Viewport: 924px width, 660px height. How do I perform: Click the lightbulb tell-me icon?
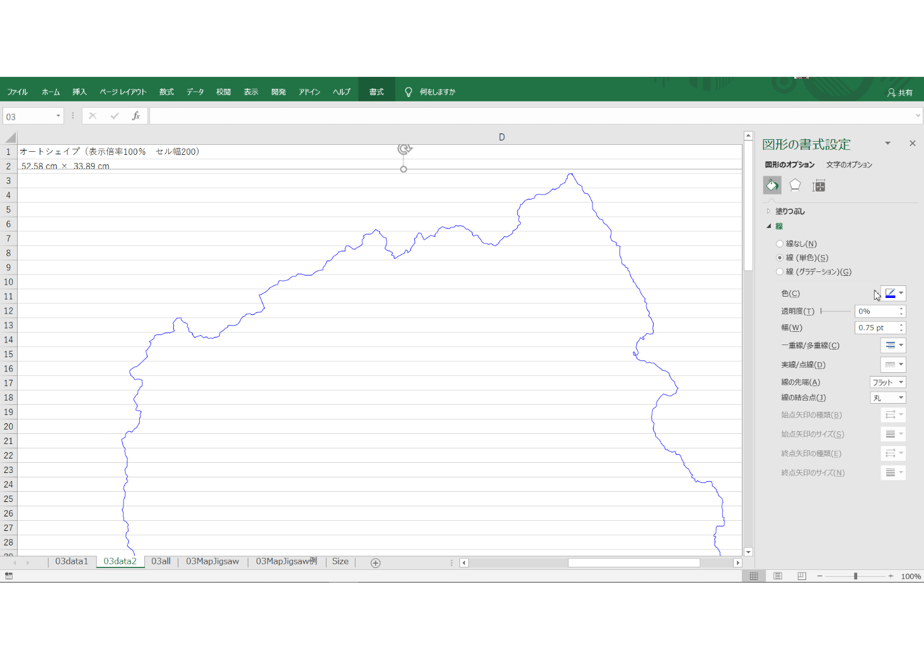(408, 92)
